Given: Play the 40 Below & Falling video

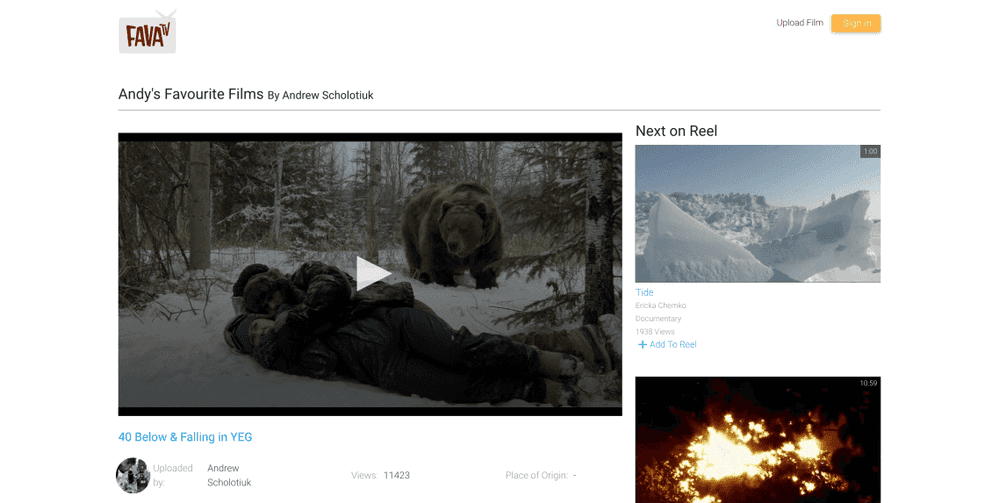Looking at the screenshot, I should click(372, 273).
